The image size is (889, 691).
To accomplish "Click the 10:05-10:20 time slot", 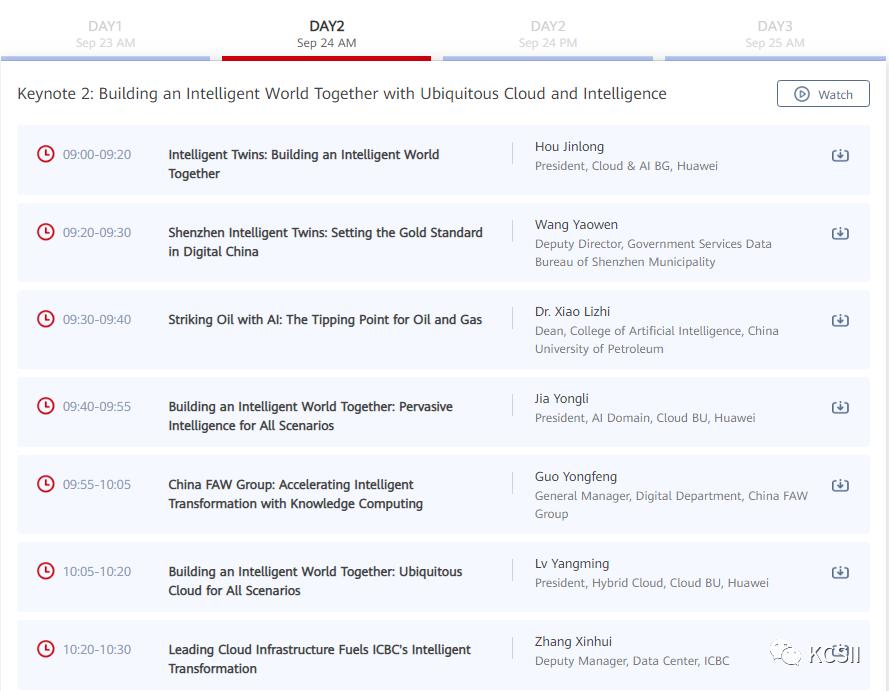I will click(x=97, y=571).
